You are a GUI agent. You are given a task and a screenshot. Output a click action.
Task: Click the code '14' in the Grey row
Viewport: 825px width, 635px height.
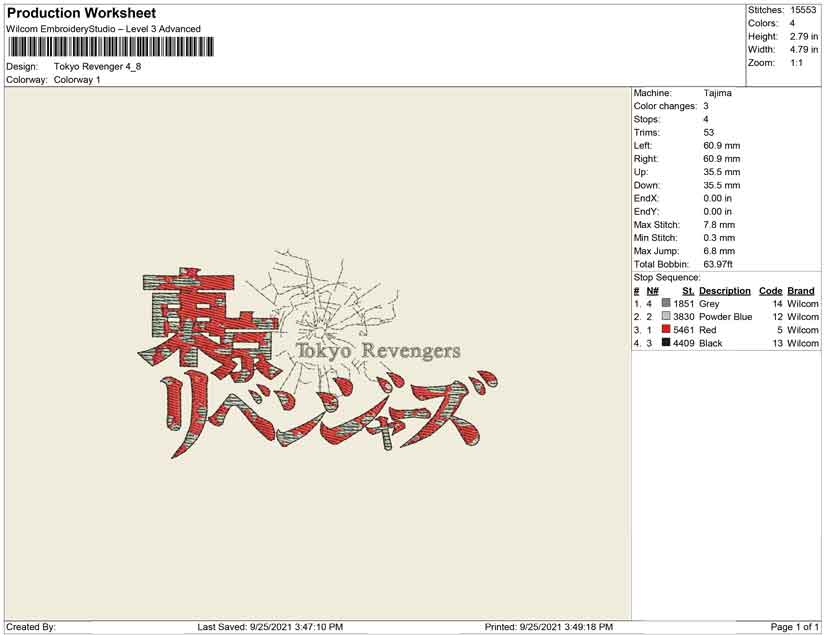777,304
